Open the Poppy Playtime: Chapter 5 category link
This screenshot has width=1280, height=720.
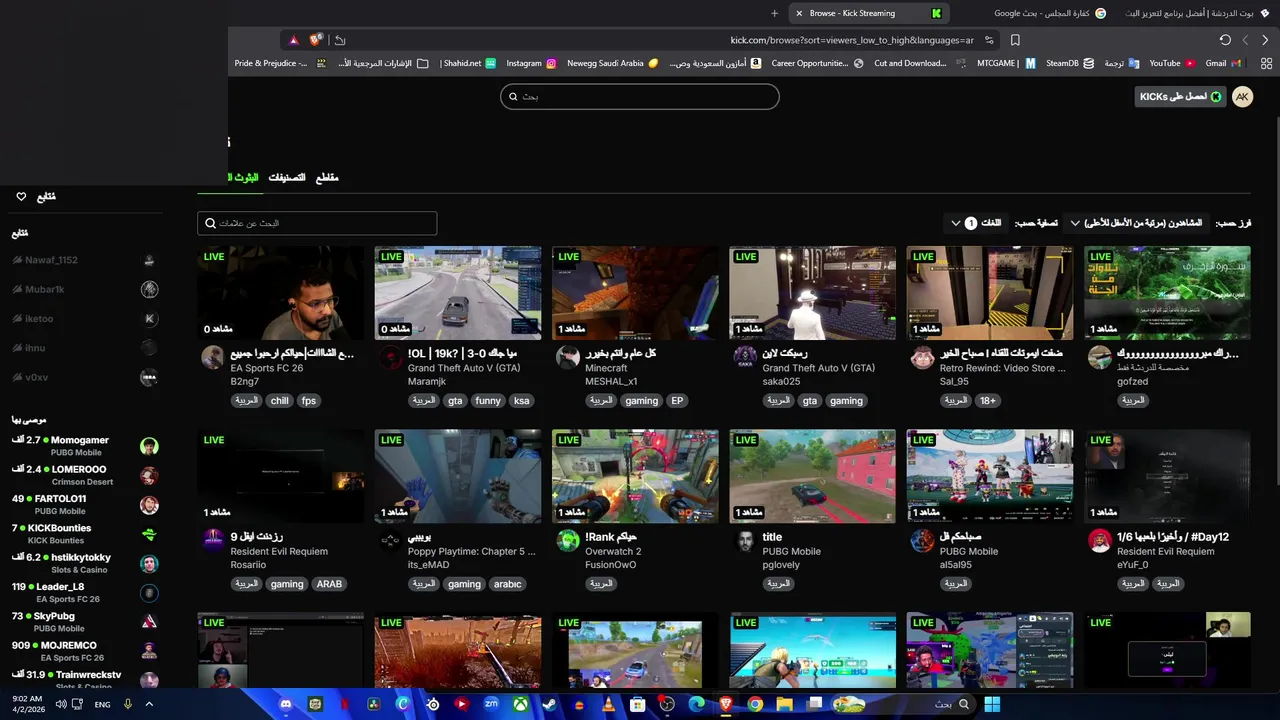pyautogui.click(x=472, y=551)
